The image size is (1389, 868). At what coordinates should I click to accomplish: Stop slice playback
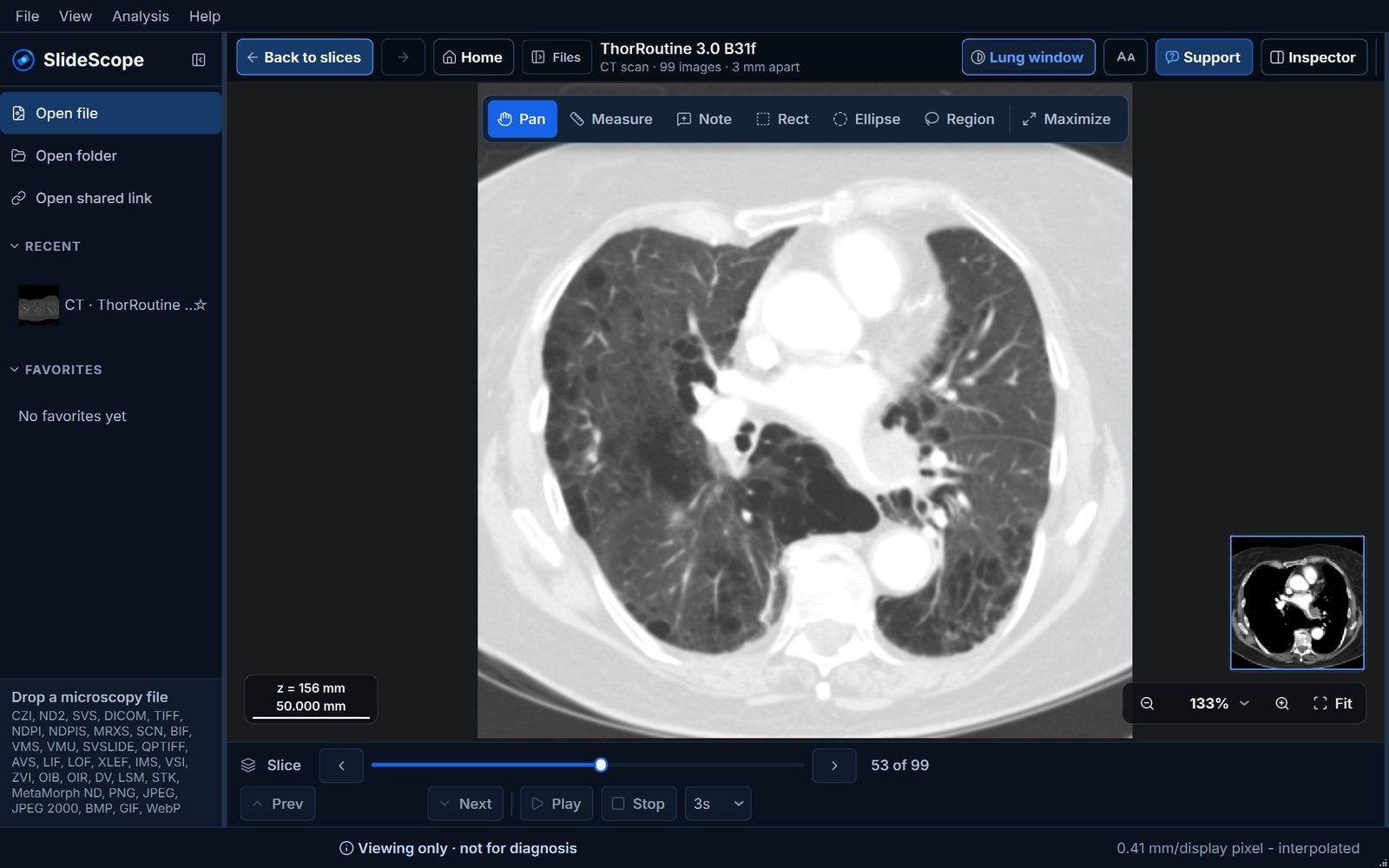tap(639, 804)
